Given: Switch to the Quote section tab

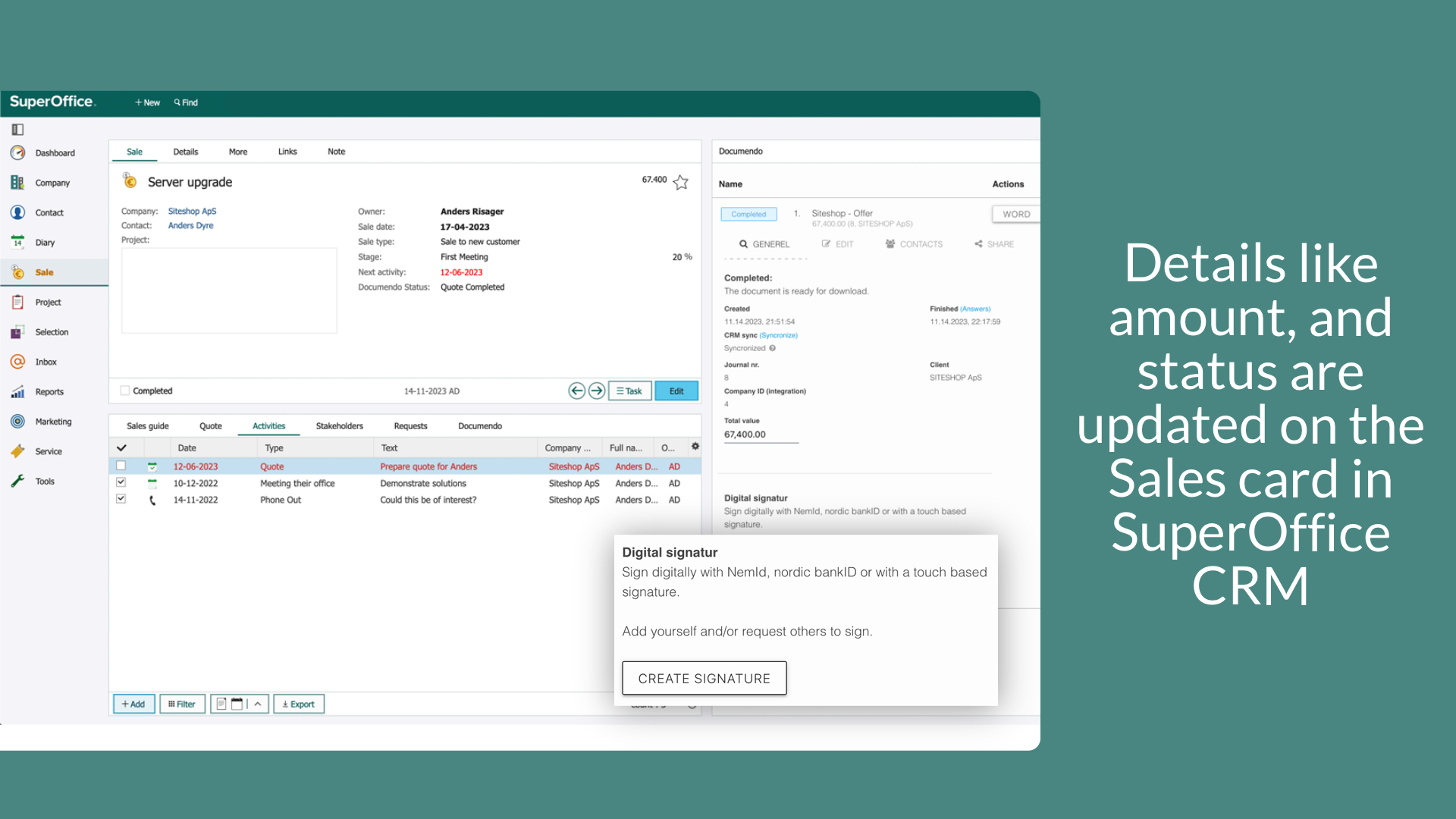Looking at the screenshot, I should [x=211, y=426].
